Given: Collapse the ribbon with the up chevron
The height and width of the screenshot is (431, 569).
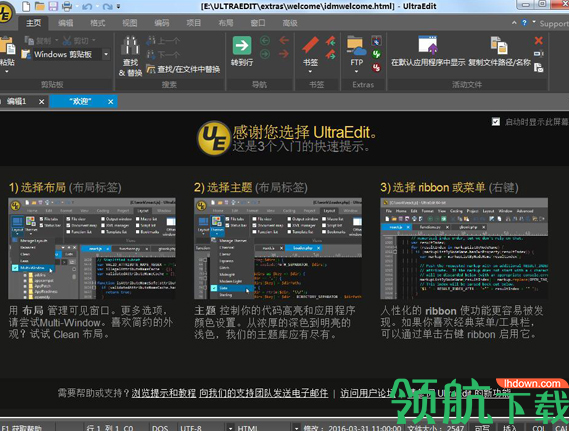Looking at the screenshot, I should tap(514, 22).
